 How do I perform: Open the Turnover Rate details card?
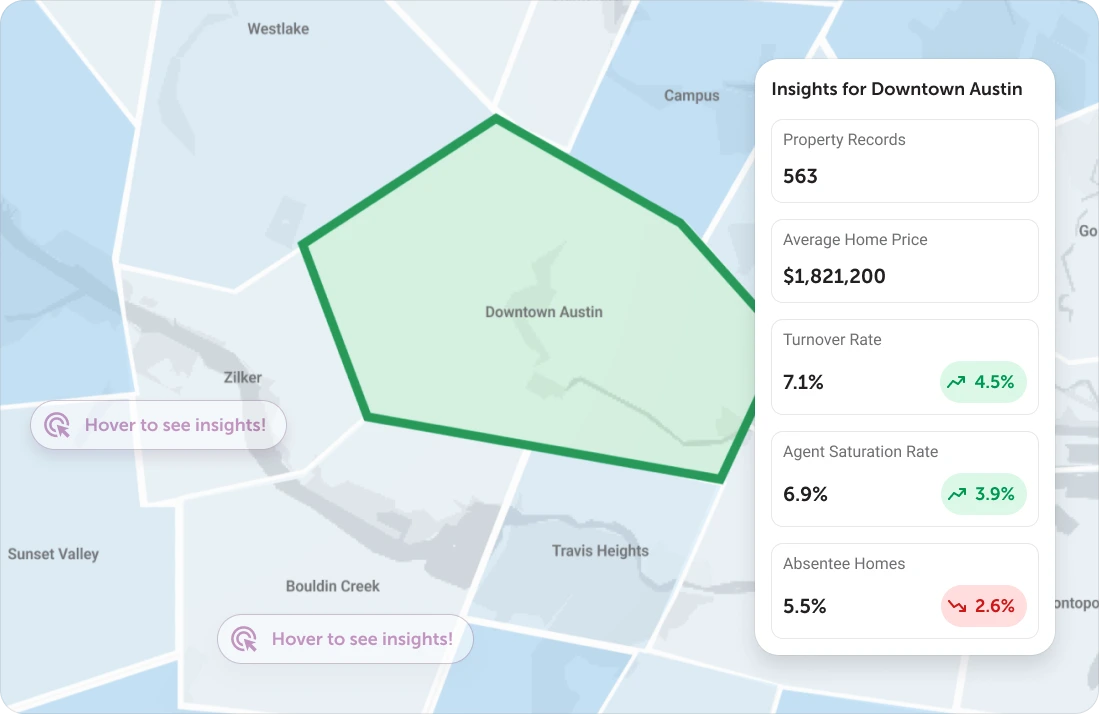pyautogui.click(x=904, y=367)
